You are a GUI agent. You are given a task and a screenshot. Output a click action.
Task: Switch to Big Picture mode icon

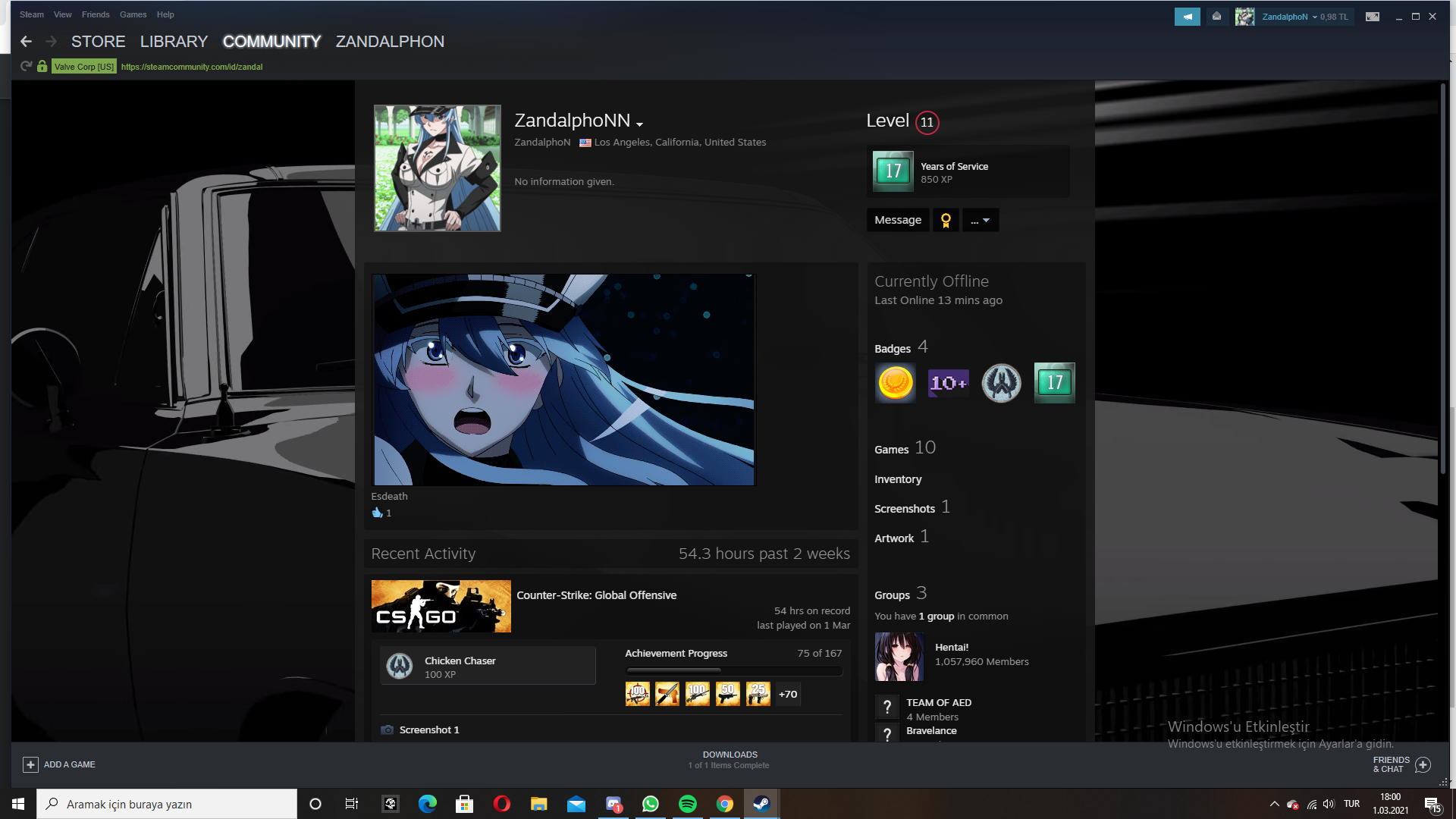(1373, 17)
